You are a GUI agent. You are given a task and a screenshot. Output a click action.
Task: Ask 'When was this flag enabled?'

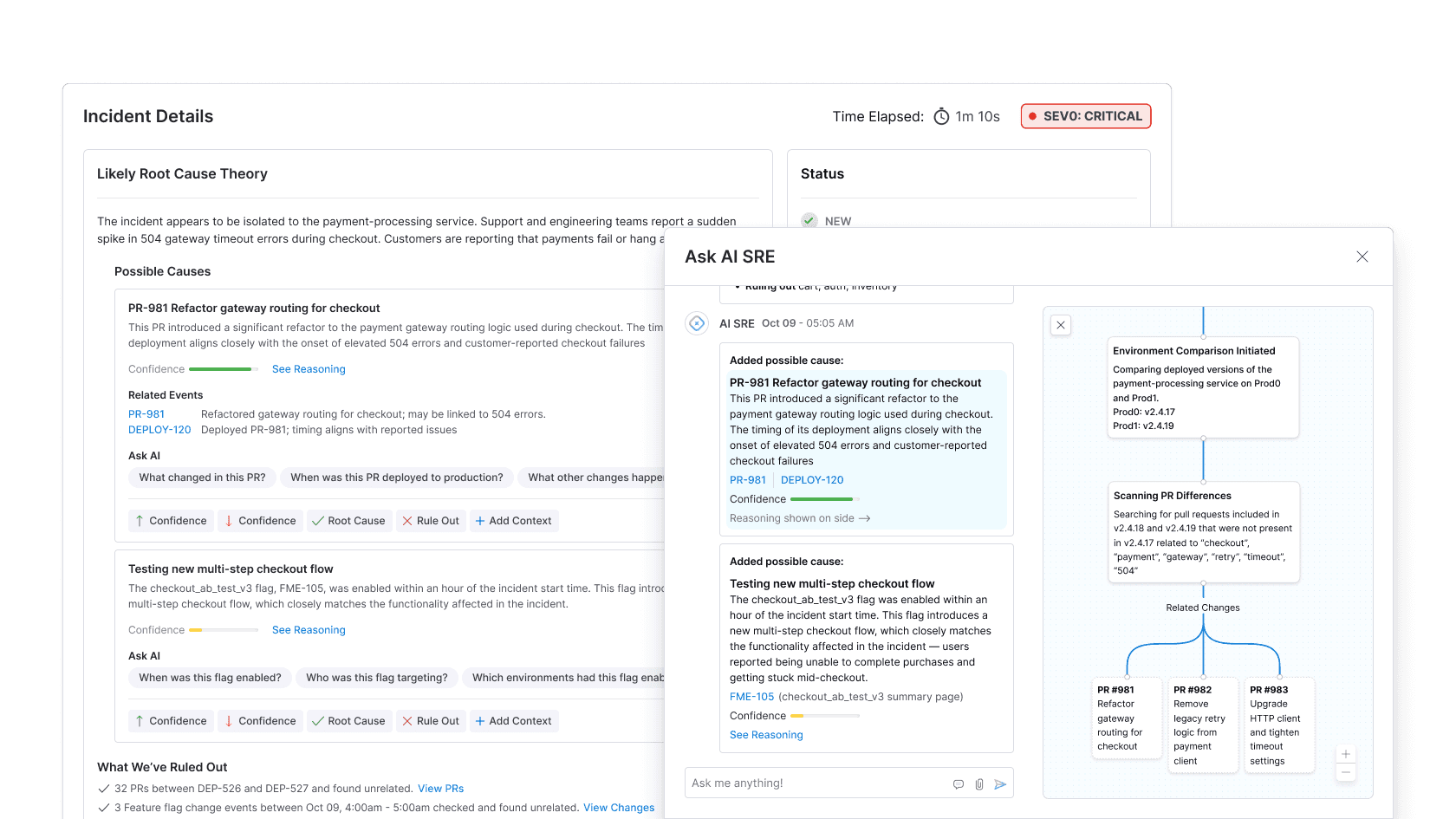210,678
